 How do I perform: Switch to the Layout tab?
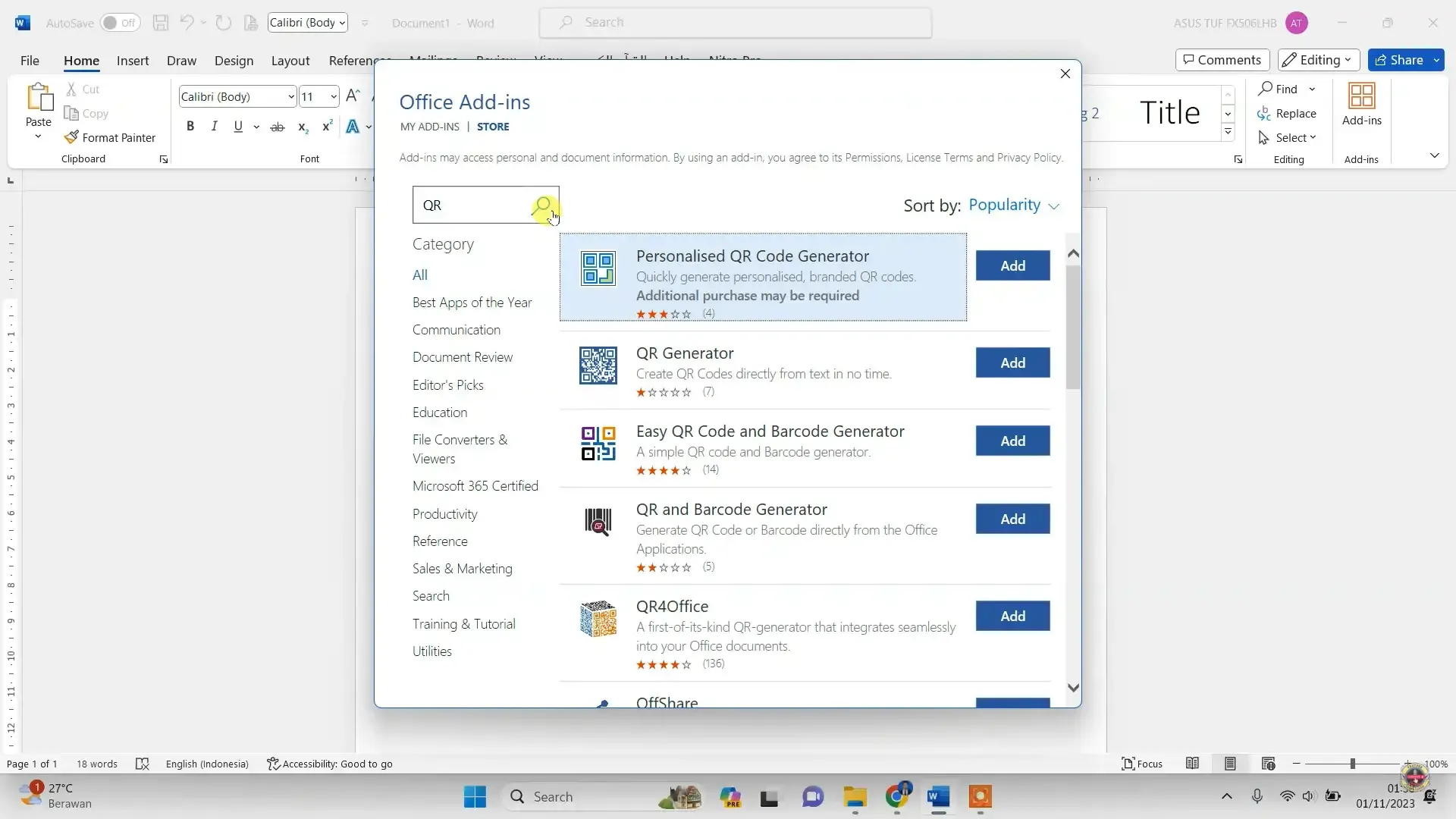point(290,61)
